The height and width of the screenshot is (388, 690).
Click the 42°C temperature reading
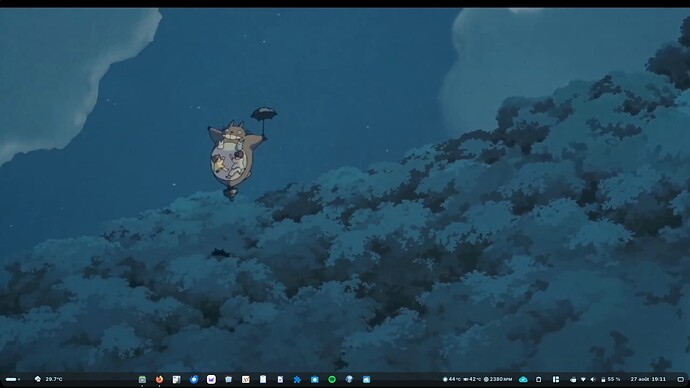pos(472,379)
